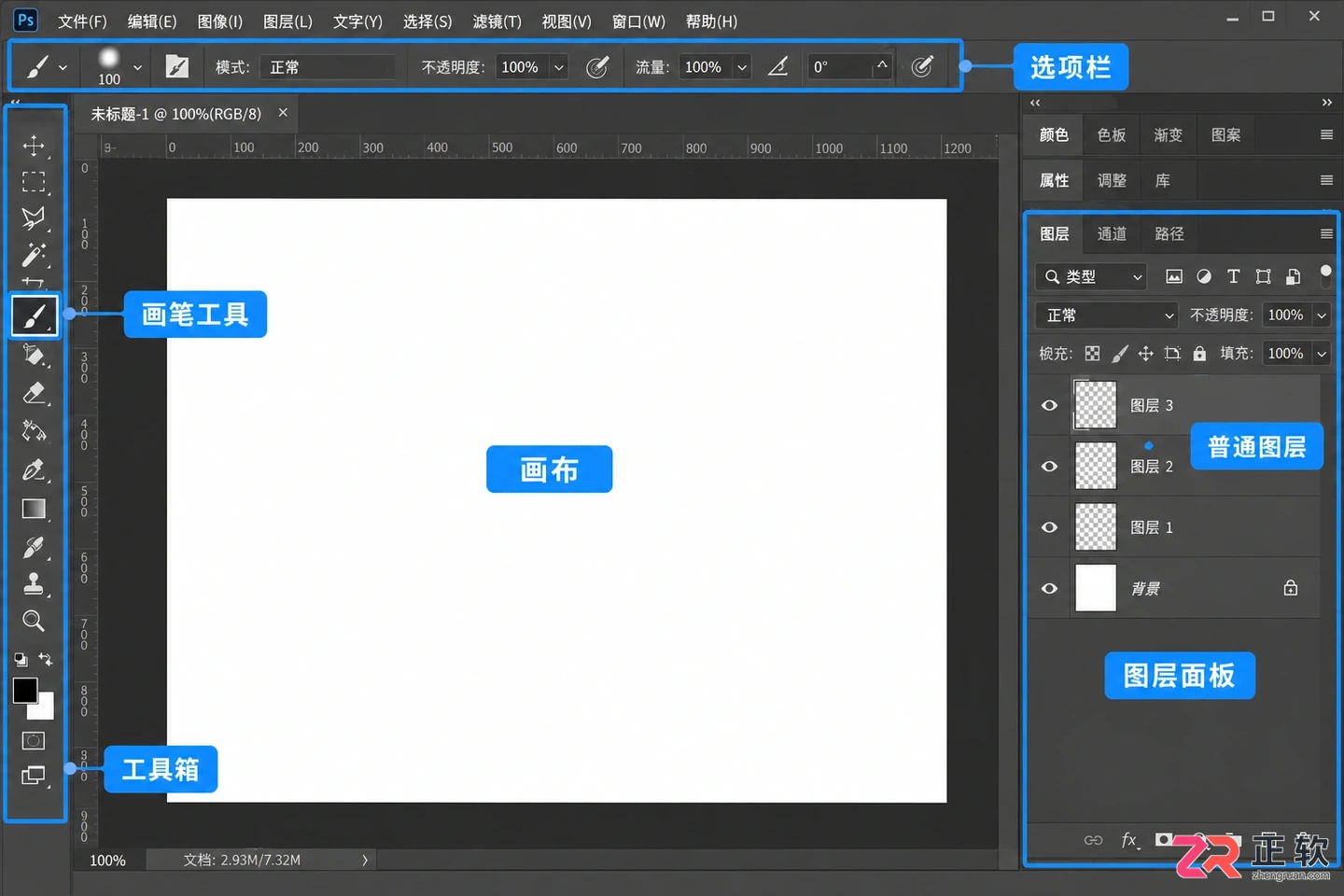Select the Rectangular Marquee tool
Screen dimensions: 1344x896
click(x=34, y=182)
